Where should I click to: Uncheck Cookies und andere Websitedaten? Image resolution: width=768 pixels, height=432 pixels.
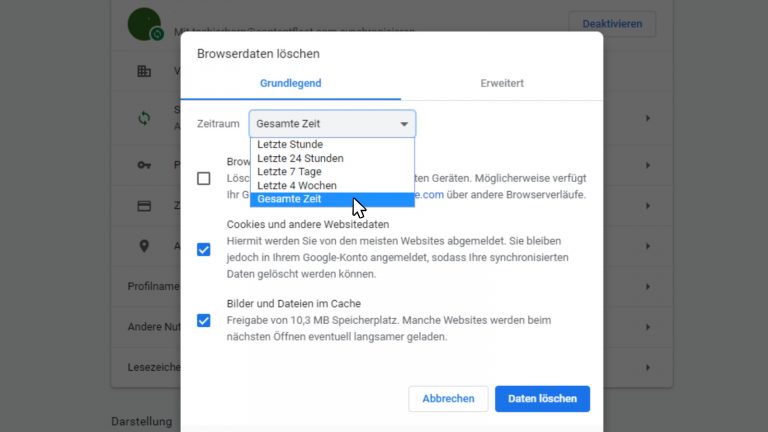(204, 249)
